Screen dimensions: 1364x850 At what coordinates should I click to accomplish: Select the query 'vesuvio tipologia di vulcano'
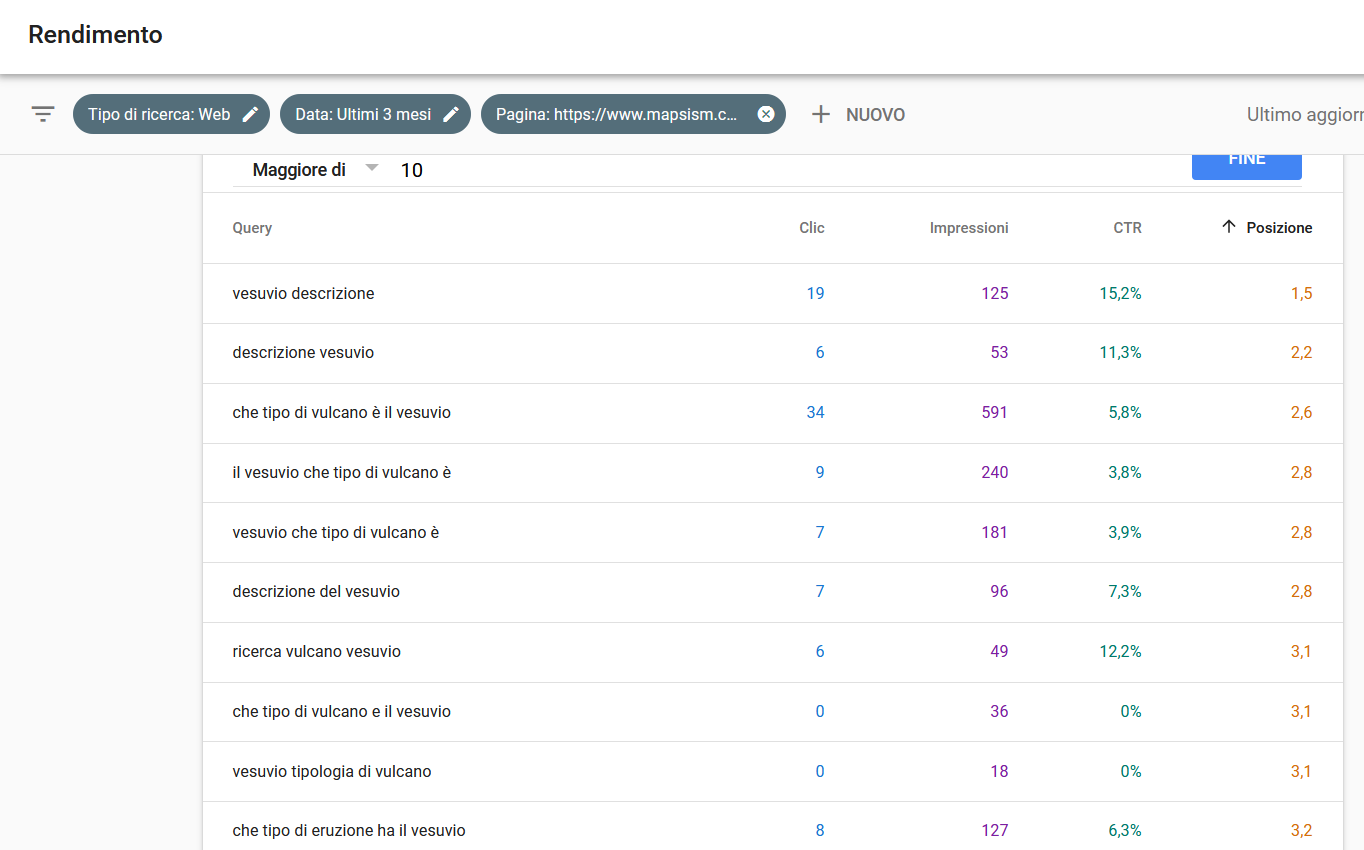click(x=332, y=771)
